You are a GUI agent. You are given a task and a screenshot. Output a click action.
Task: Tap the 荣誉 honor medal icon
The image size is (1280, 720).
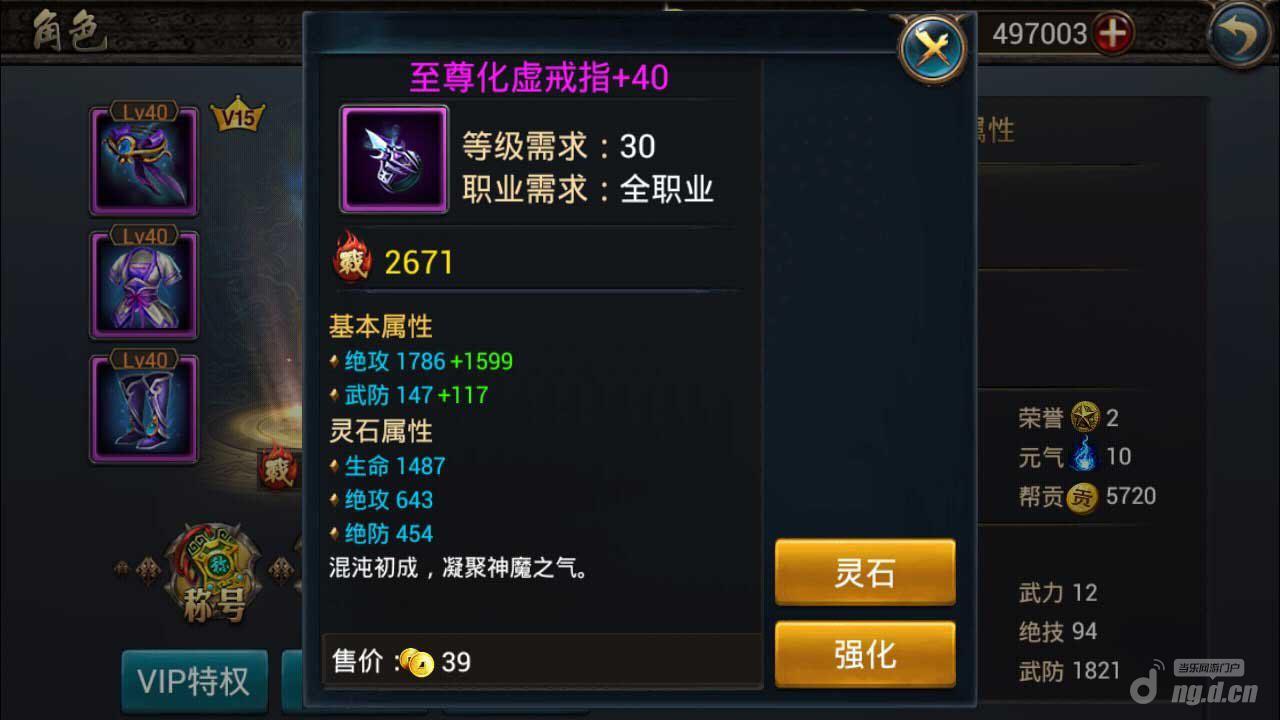(x=1085, y=417)
